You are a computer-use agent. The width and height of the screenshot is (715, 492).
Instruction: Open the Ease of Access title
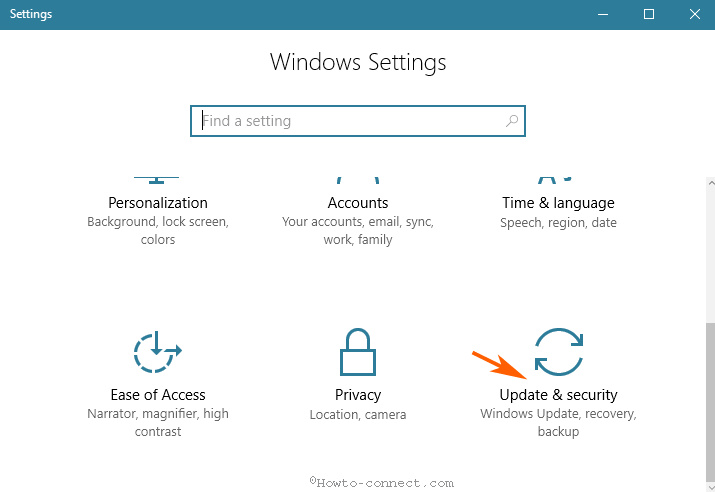tap(158, 395)
